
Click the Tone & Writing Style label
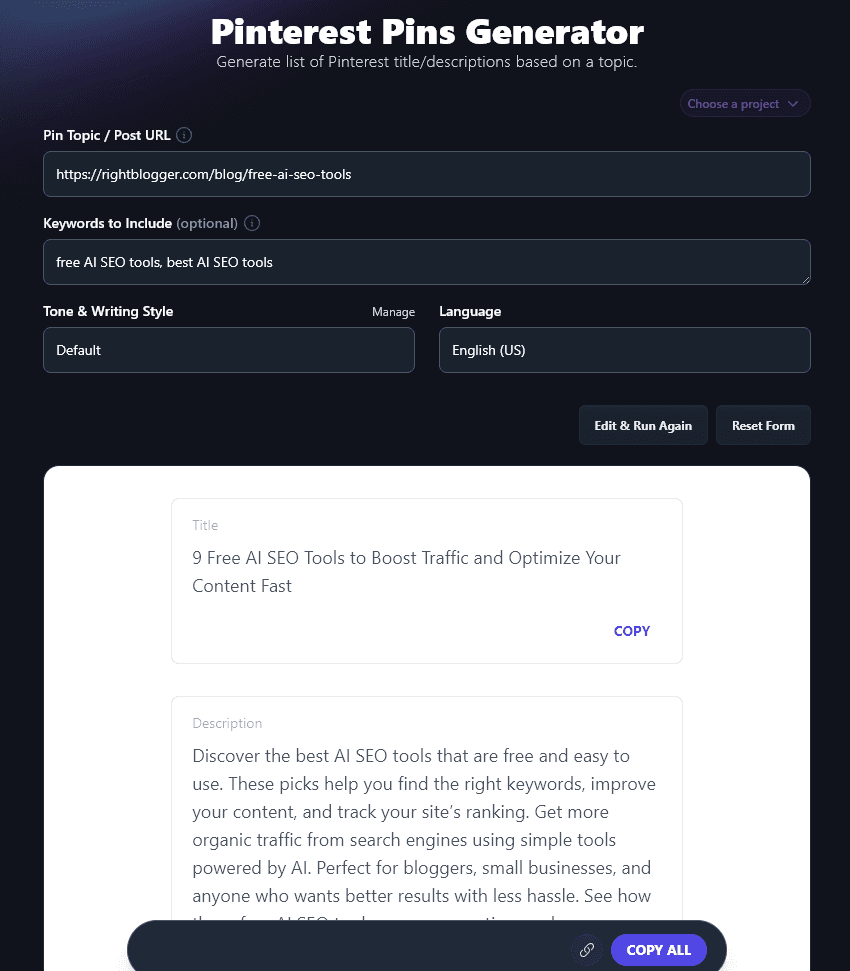108,312
